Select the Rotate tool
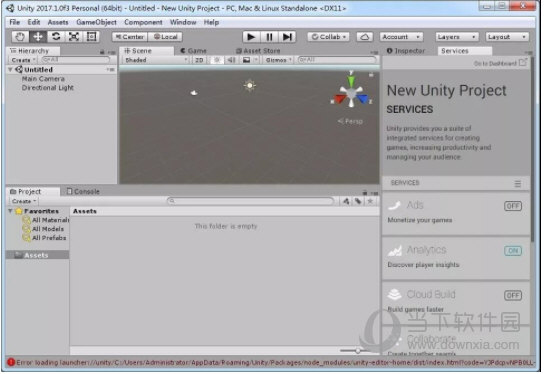 56,36
